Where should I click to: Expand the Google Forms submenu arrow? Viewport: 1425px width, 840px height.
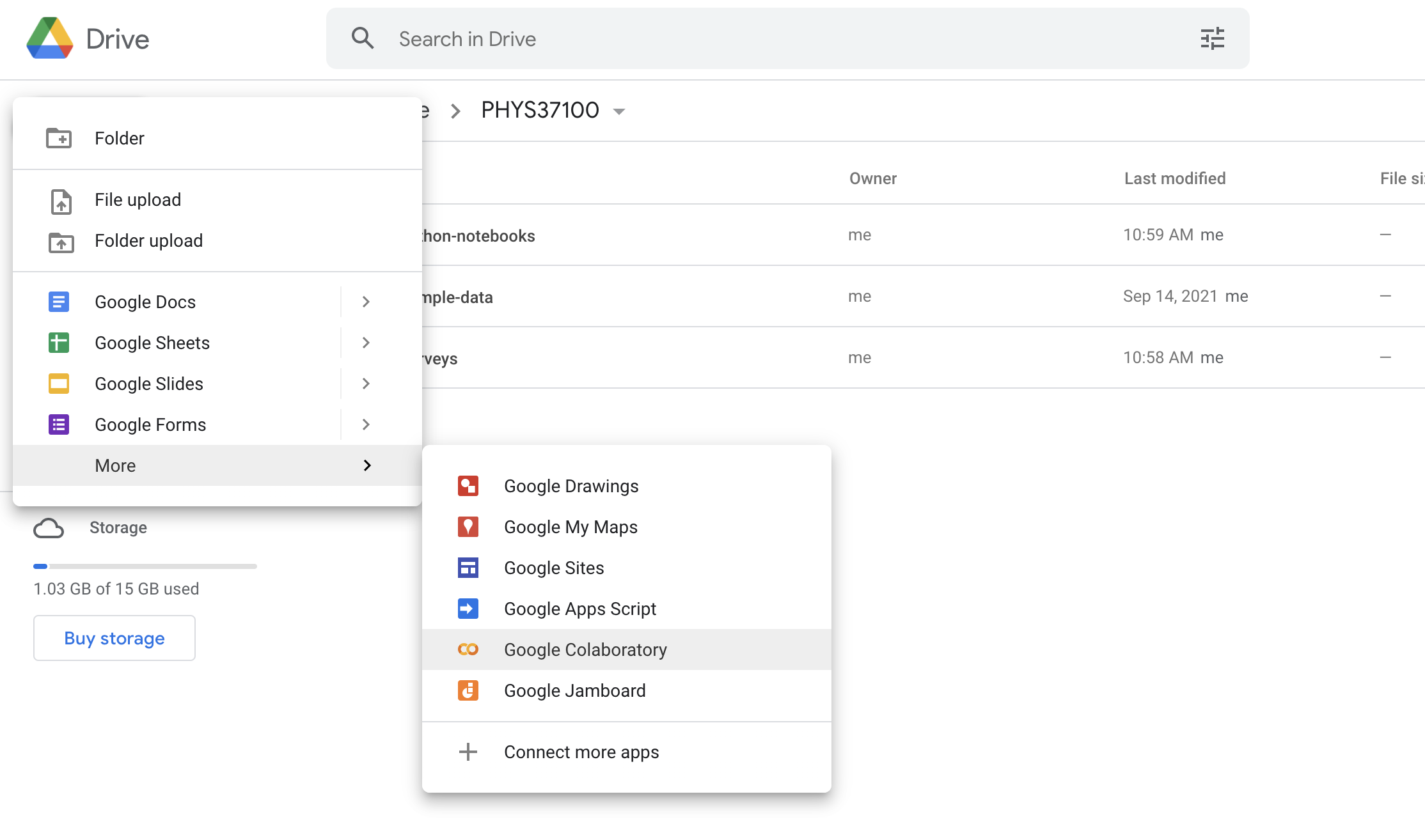(x=366, y=424)
